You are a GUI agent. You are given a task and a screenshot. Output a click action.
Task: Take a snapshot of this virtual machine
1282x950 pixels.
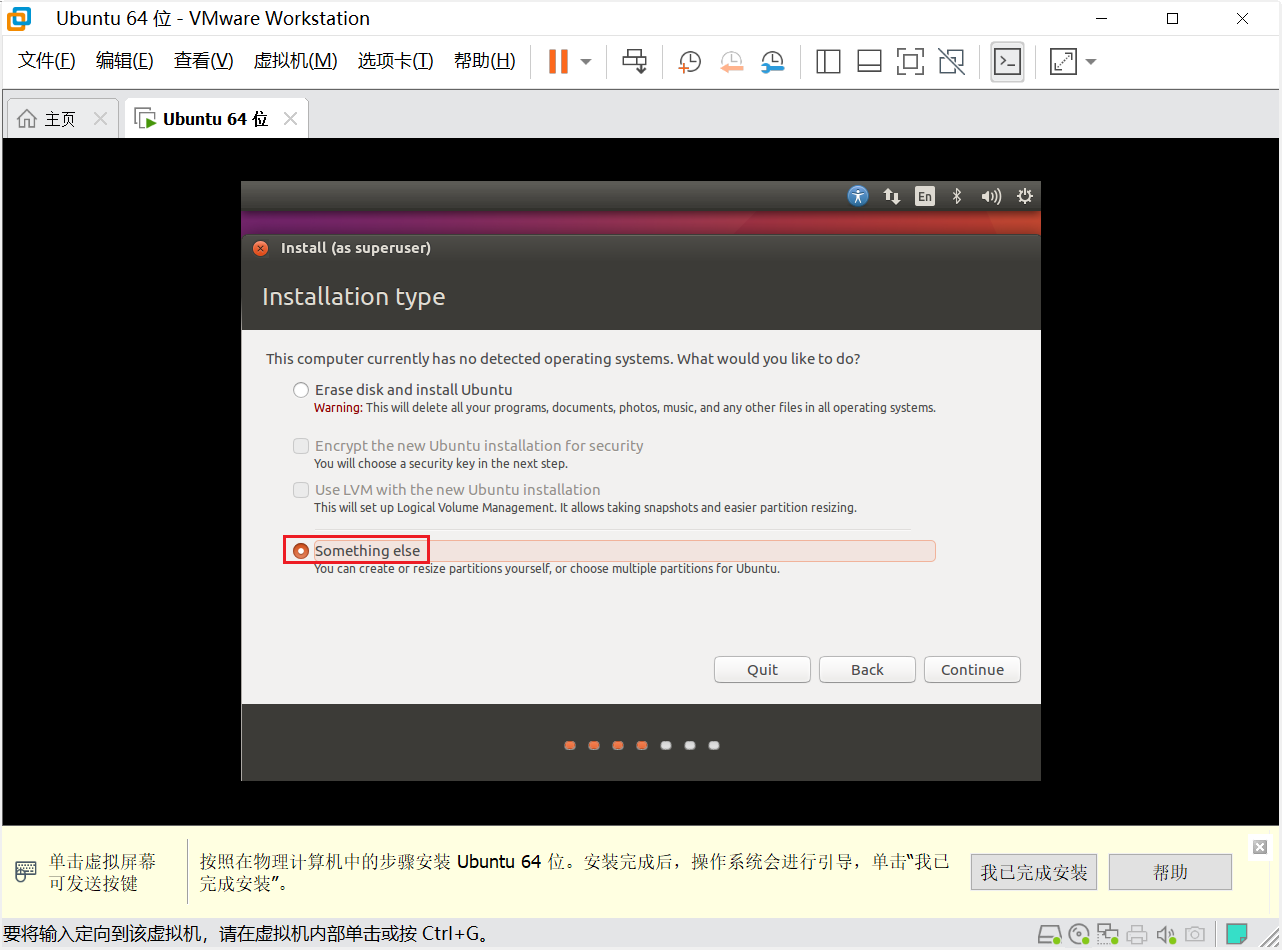click(x=689, y=62)
